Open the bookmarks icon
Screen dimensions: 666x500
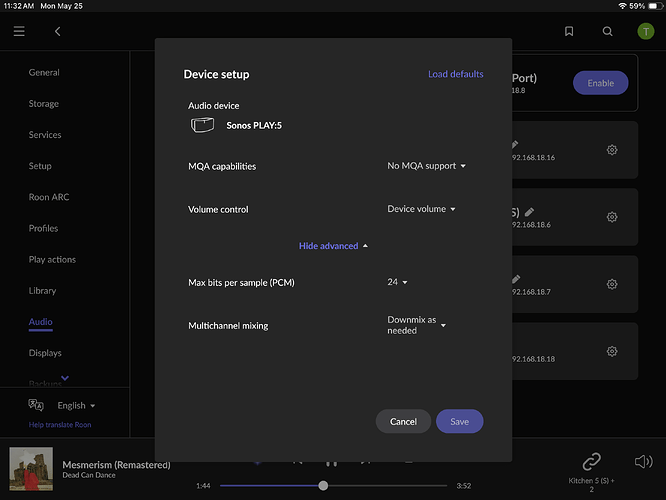point(569,31)
